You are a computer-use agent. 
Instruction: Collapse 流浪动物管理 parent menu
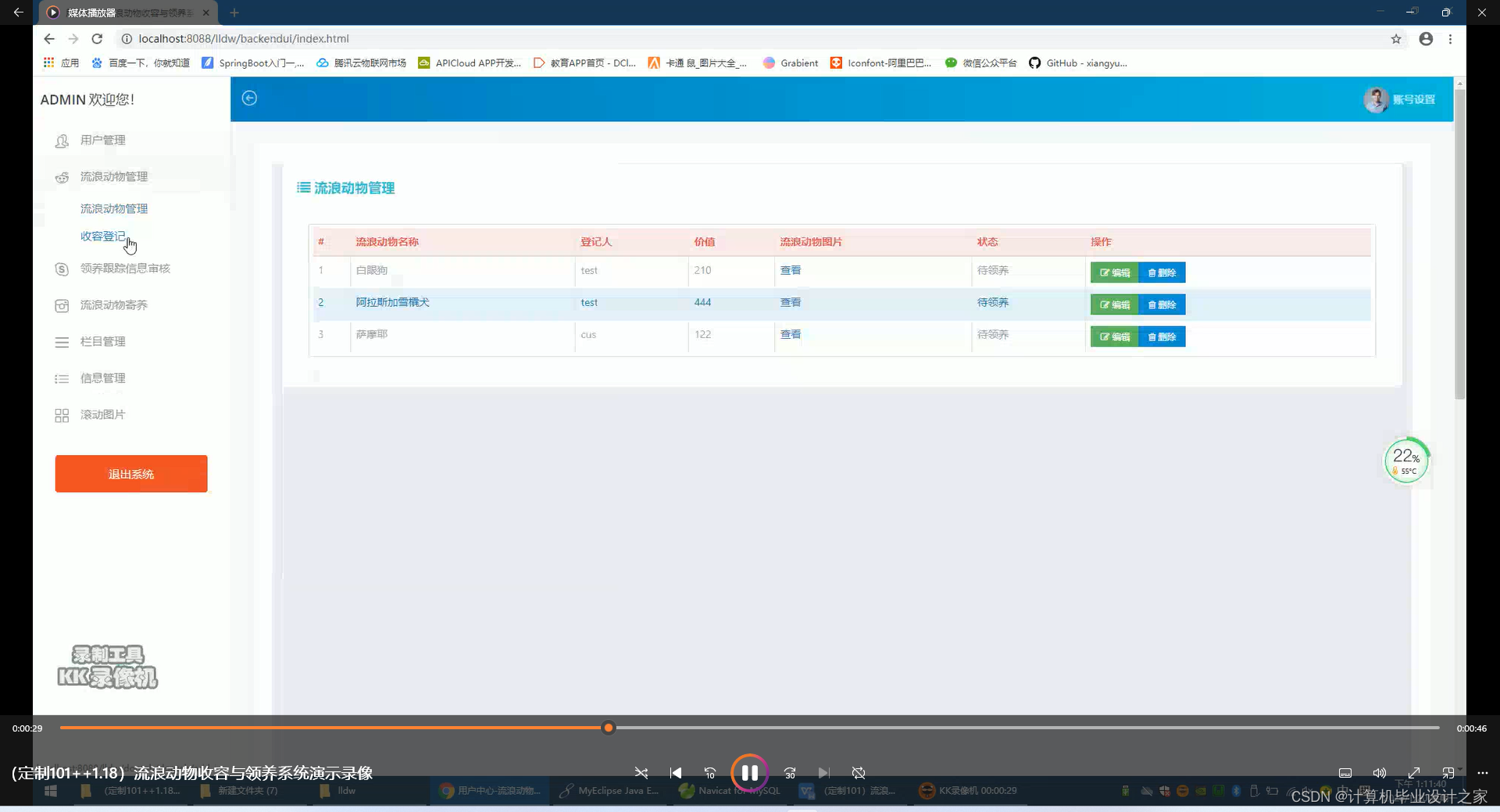113,177
